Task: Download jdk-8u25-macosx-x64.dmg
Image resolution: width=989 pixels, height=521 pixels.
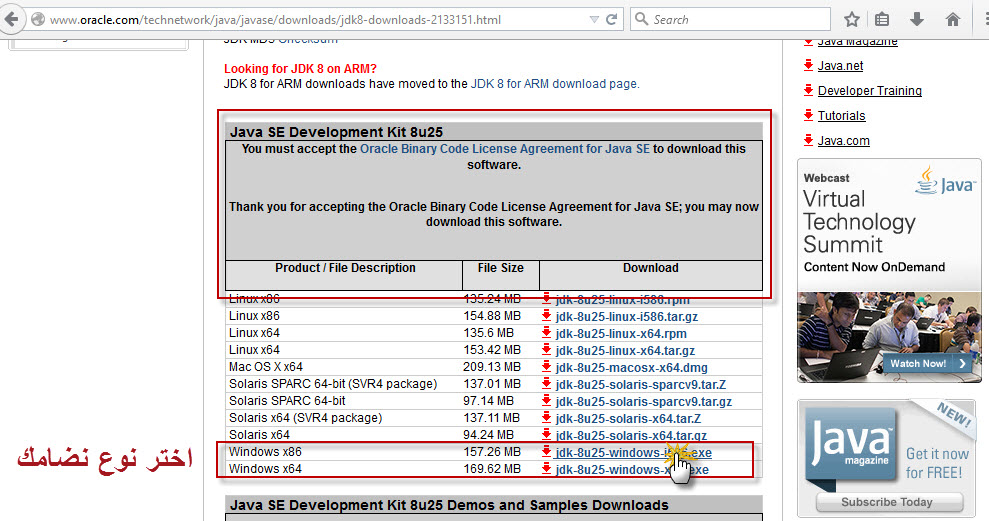Action: (631, 368)
